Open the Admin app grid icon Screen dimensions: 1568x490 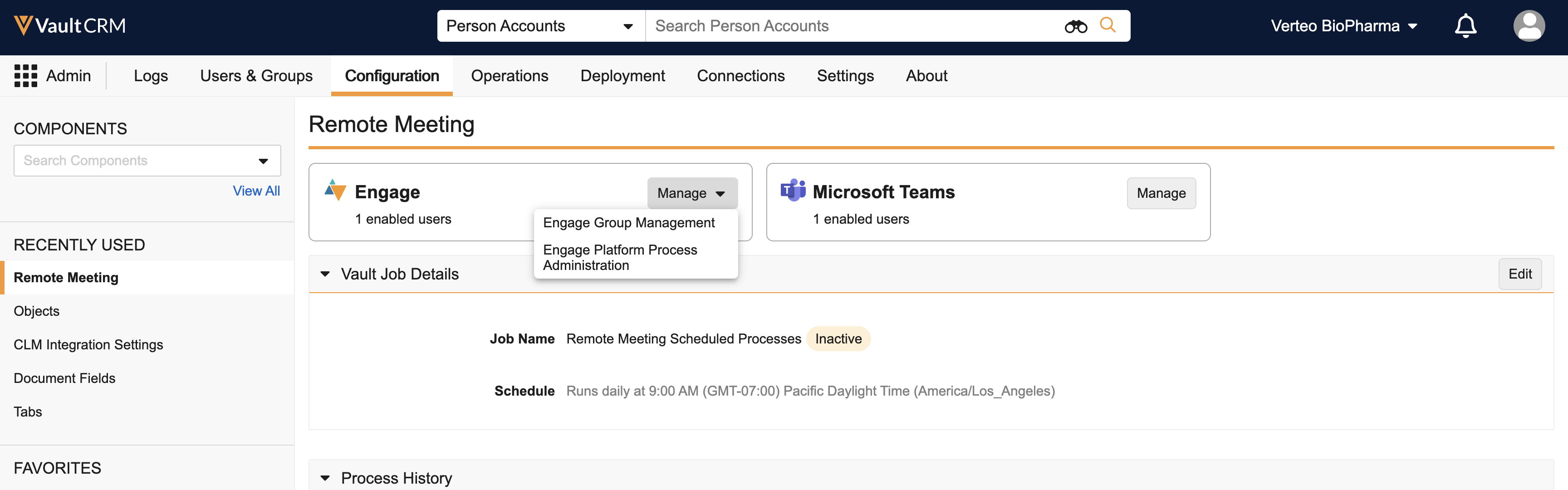click(x=25, y=76)
